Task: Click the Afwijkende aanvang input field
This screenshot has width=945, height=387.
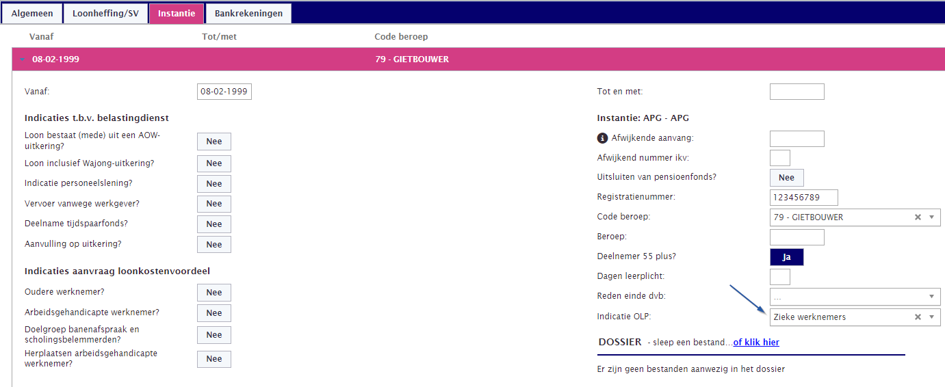Action: pos(797,138)
